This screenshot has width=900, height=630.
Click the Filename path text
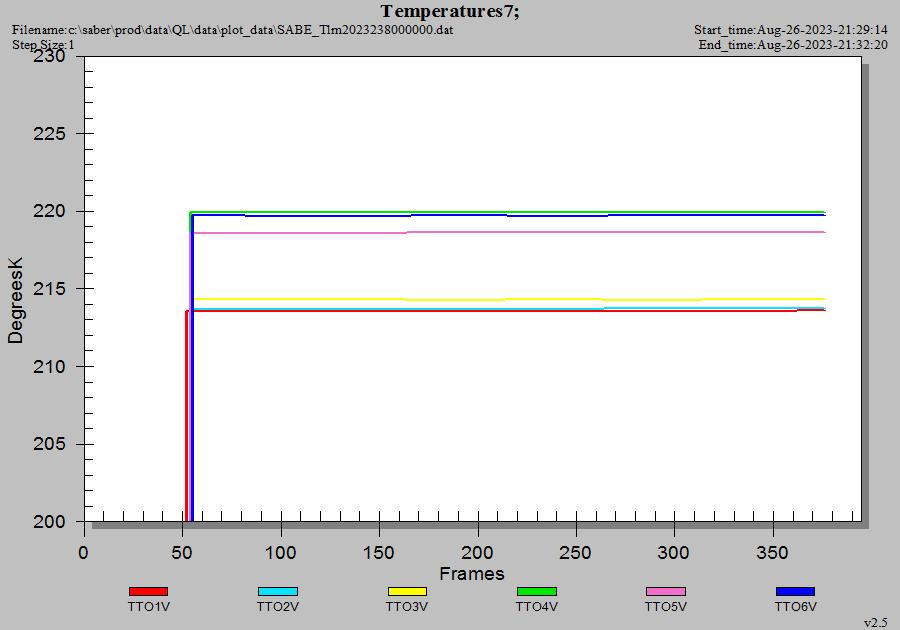tap(232, 30)
